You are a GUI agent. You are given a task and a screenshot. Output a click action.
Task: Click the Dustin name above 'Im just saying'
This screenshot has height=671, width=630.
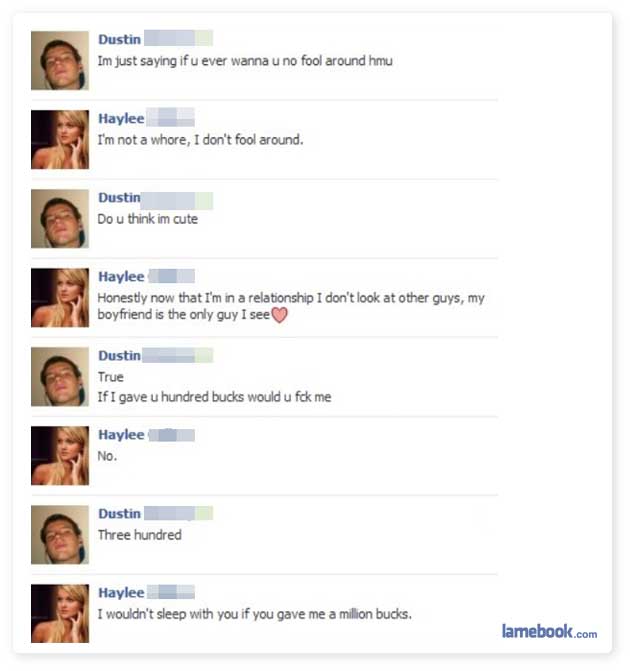(x=119, y=39)
